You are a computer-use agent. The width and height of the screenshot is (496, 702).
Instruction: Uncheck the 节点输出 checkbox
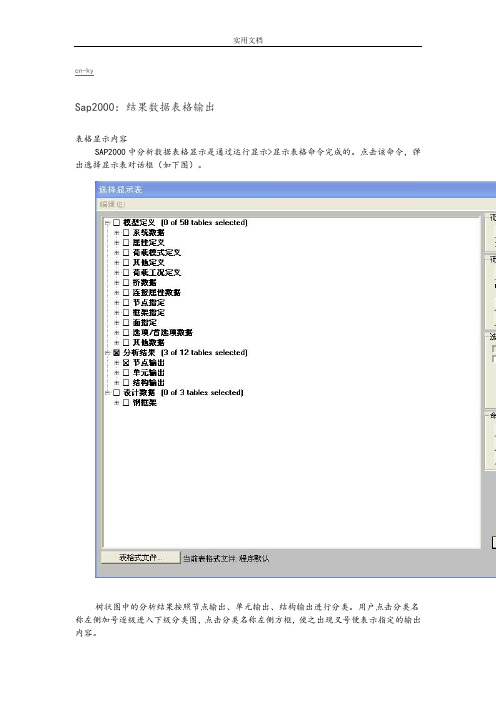tap(126, 363)
